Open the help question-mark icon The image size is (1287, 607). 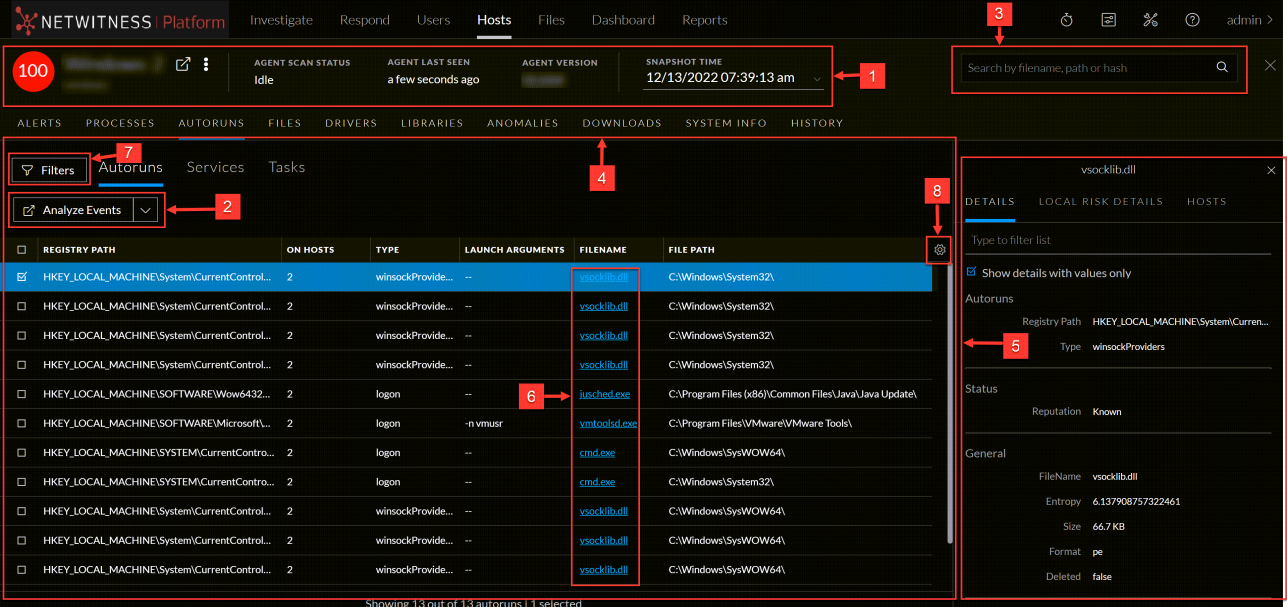[1192, 19]
